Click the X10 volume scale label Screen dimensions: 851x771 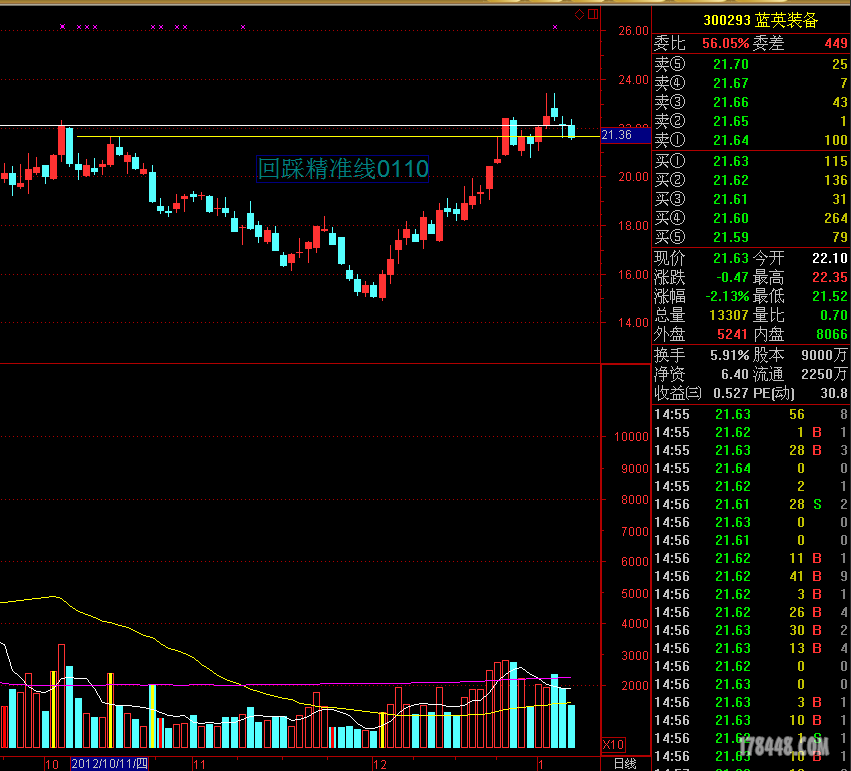coord(612,745)
